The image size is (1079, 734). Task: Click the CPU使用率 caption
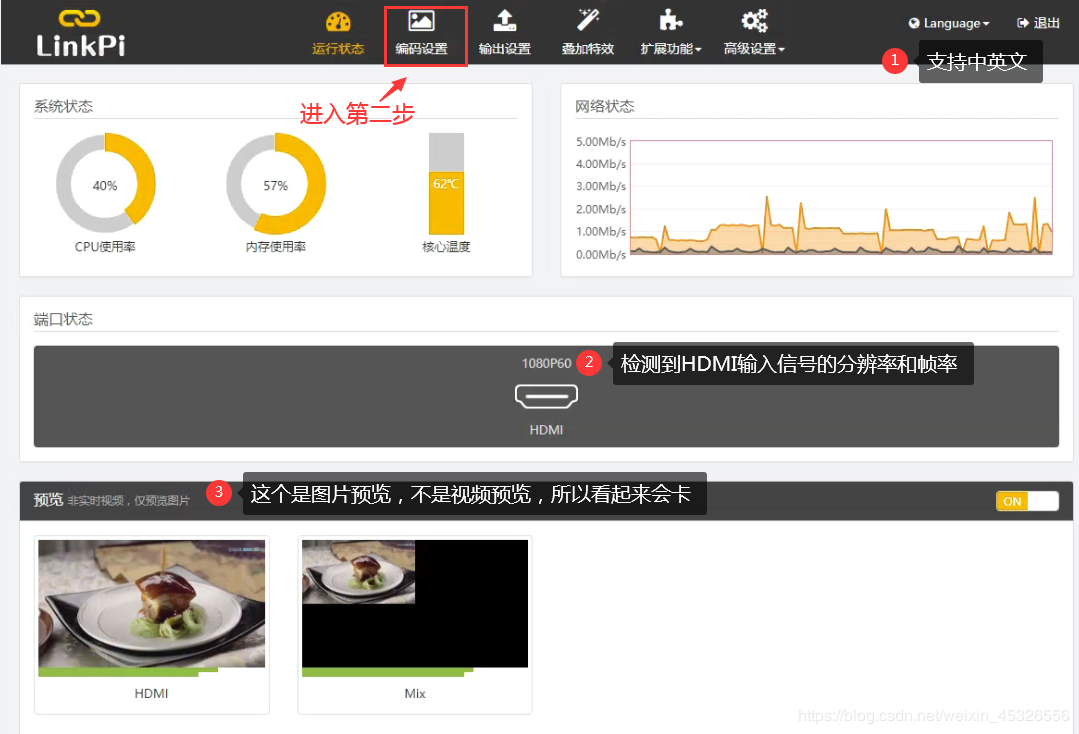click(x=105, y=246)
